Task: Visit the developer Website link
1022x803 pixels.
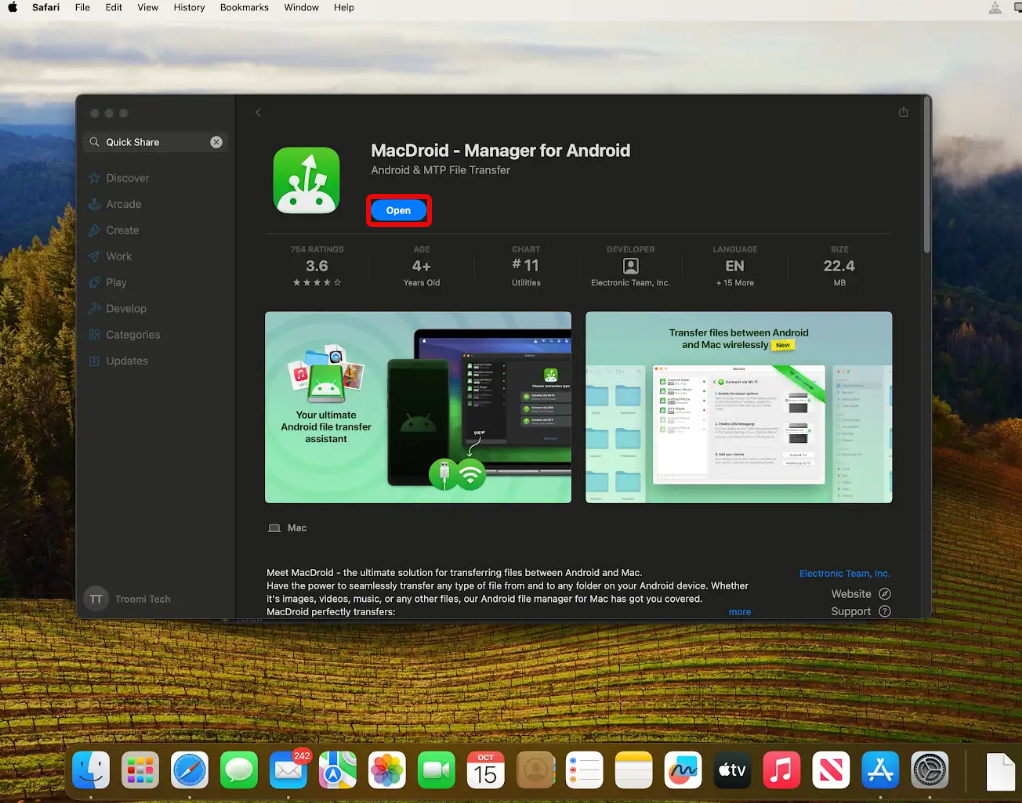Action: tap(860, 594)
